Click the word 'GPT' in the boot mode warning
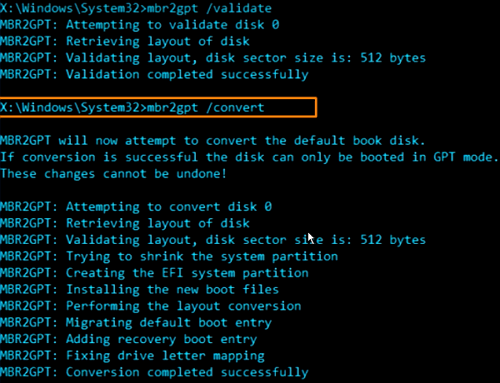The height and width of the screenshot is (383, 500). 444,157
